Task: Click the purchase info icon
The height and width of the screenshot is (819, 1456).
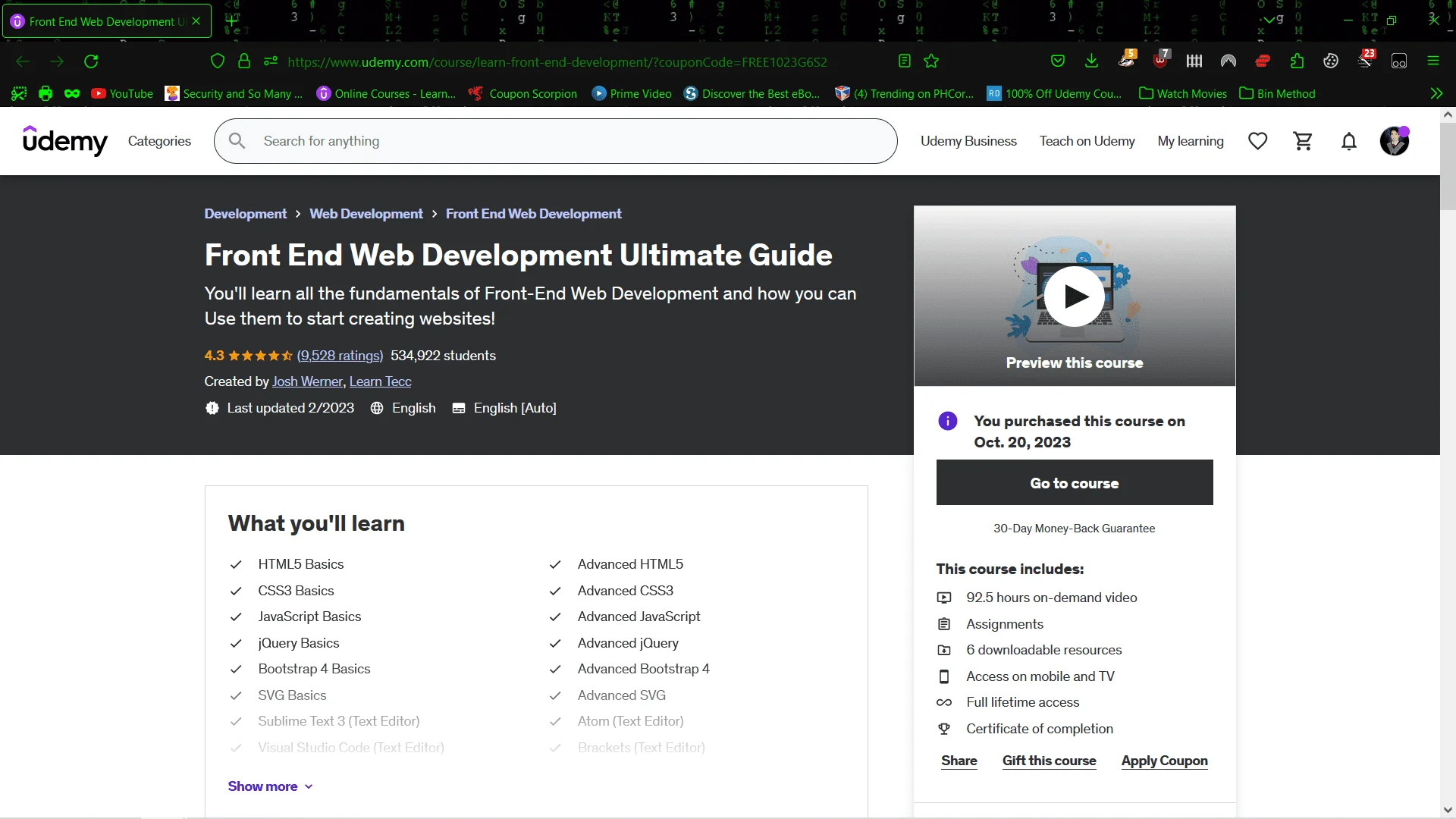Action: click(948, 421)
